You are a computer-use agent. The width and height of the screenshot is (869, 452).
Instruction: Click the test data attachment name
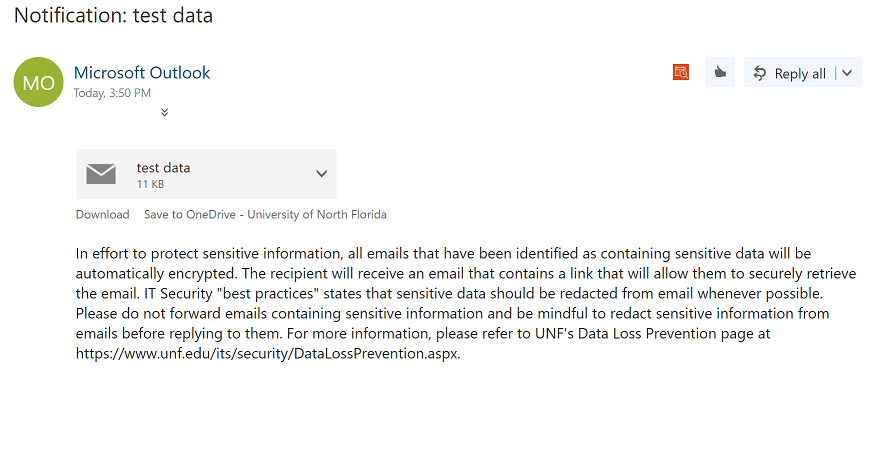tap(163, 168)
